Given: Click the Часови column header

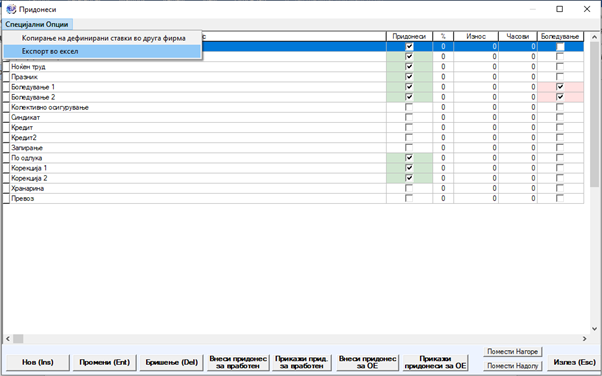Looking at the screenshot, I should (518, 36).
